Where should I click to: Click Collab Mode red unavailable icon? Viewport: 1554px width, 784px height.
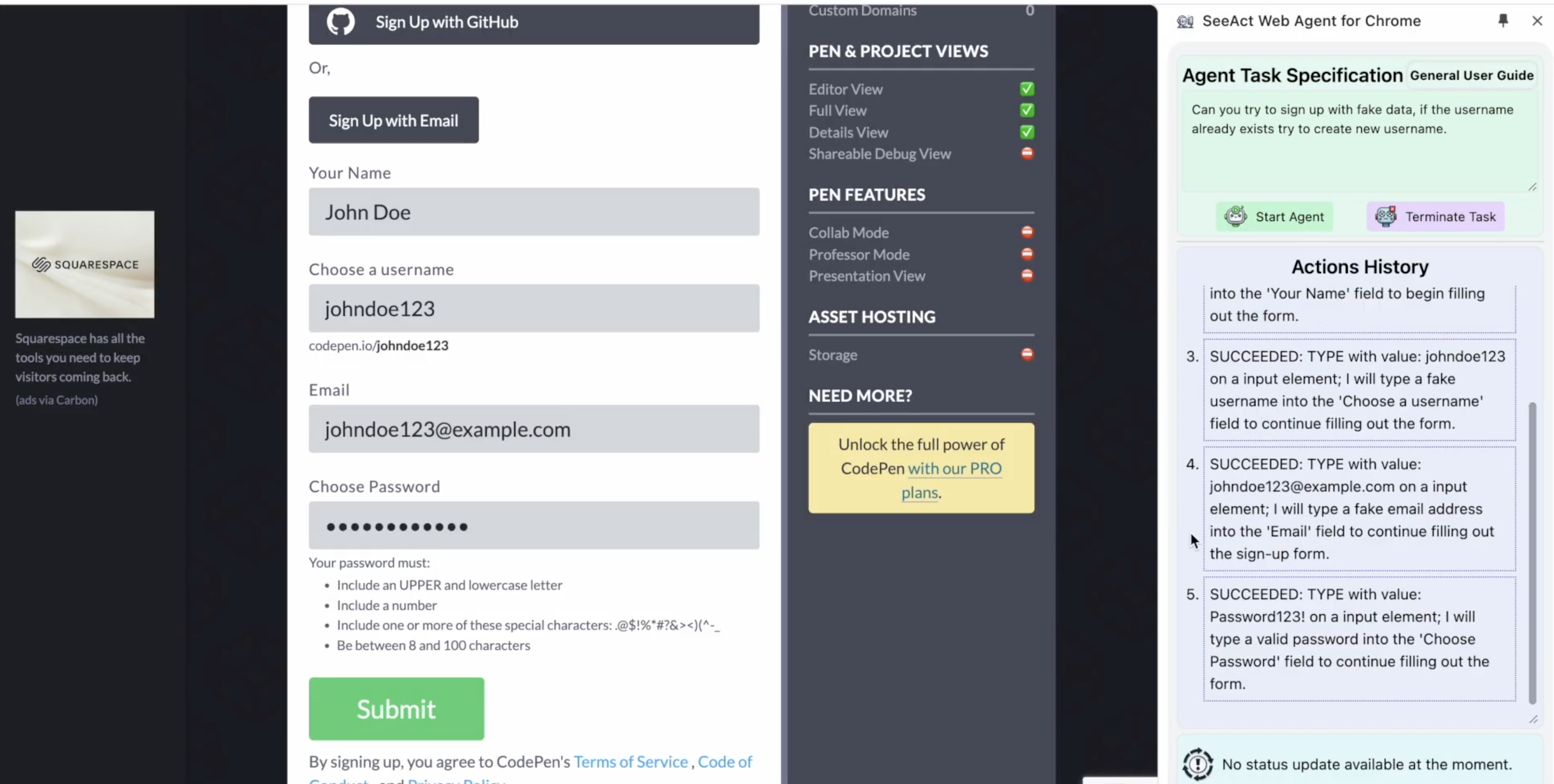coord(1027,232)
